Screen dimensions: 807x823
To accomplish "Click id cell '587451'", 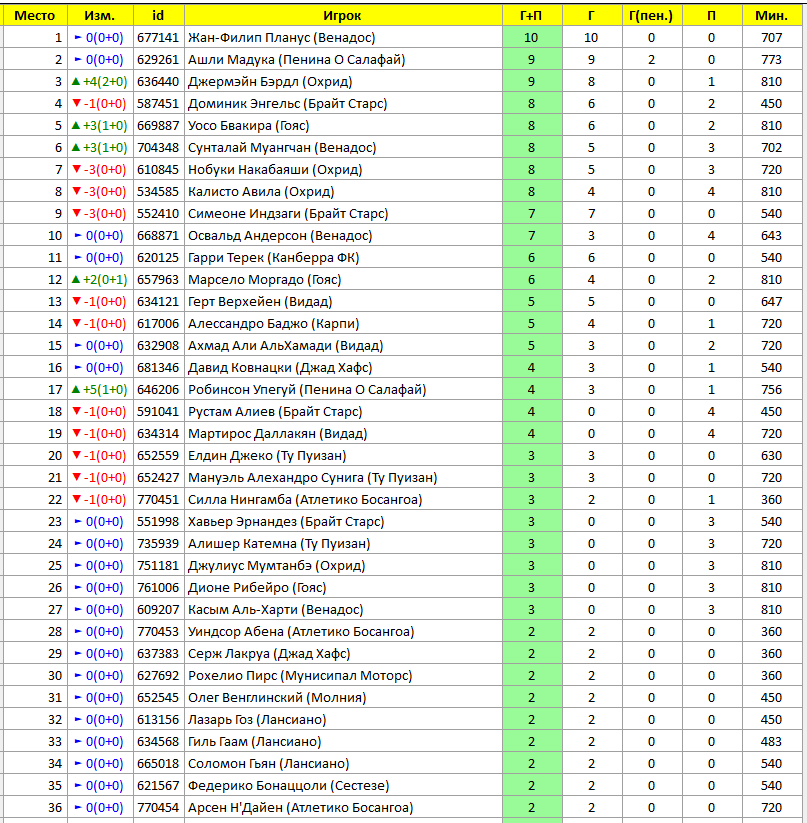I will (158, 104).
